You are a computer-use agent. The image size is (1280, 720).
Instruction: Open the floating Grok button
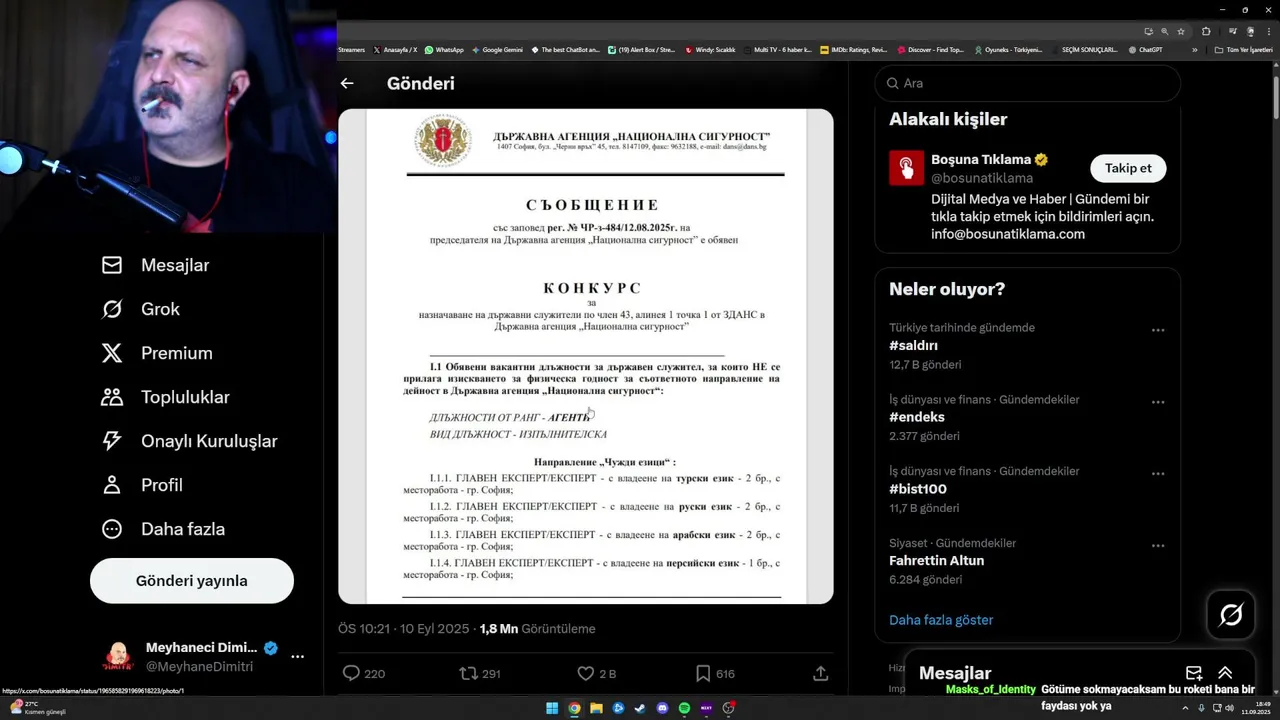pyautogui.click(x=1231, y=615)
